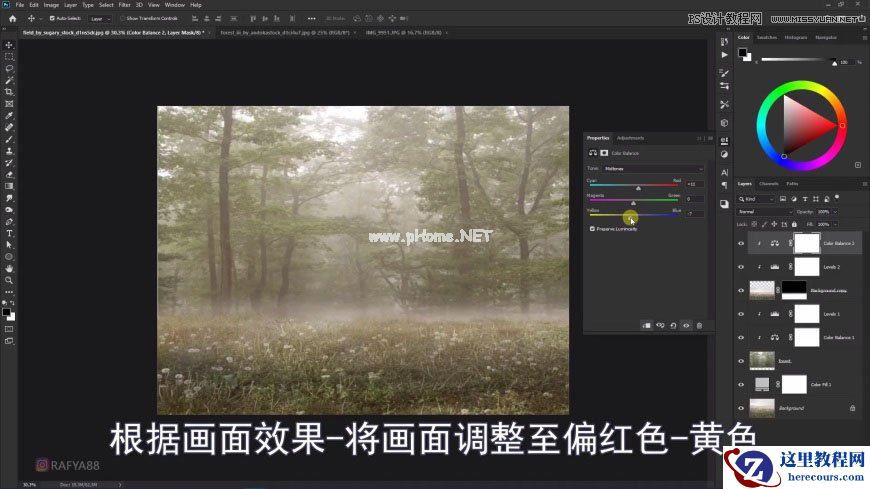This screenshot has height=489, width=870.
Task: Open the Paragraph panel icon
Action: click(724, 185)
